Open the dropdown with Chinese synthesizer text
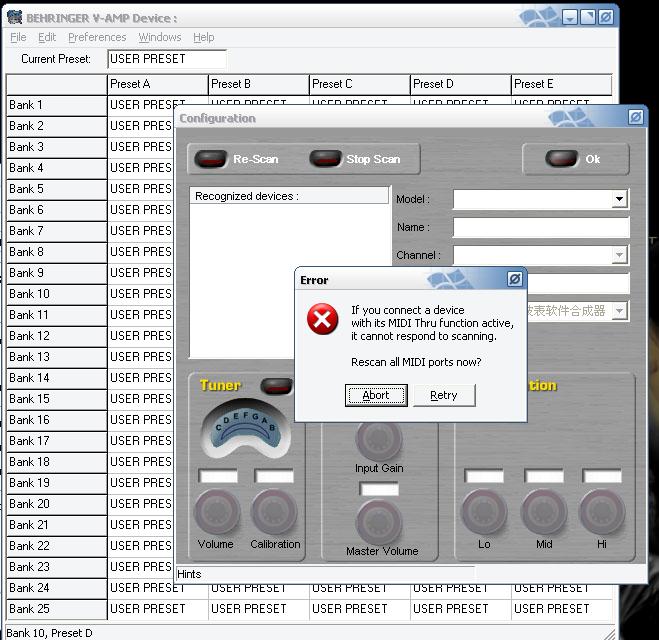659x640 pixels. coord(619,311)
